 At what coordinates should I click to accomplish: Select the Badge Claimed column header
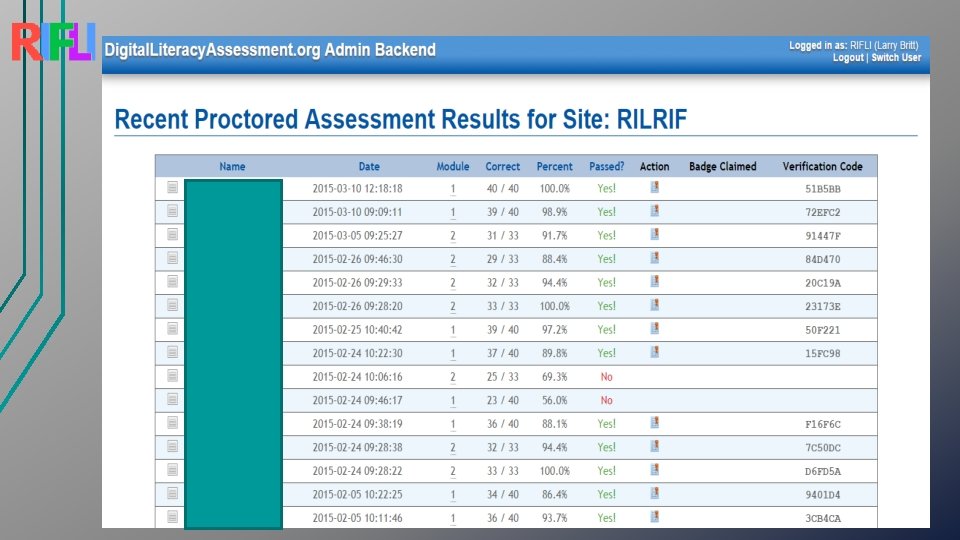(722, 167)
